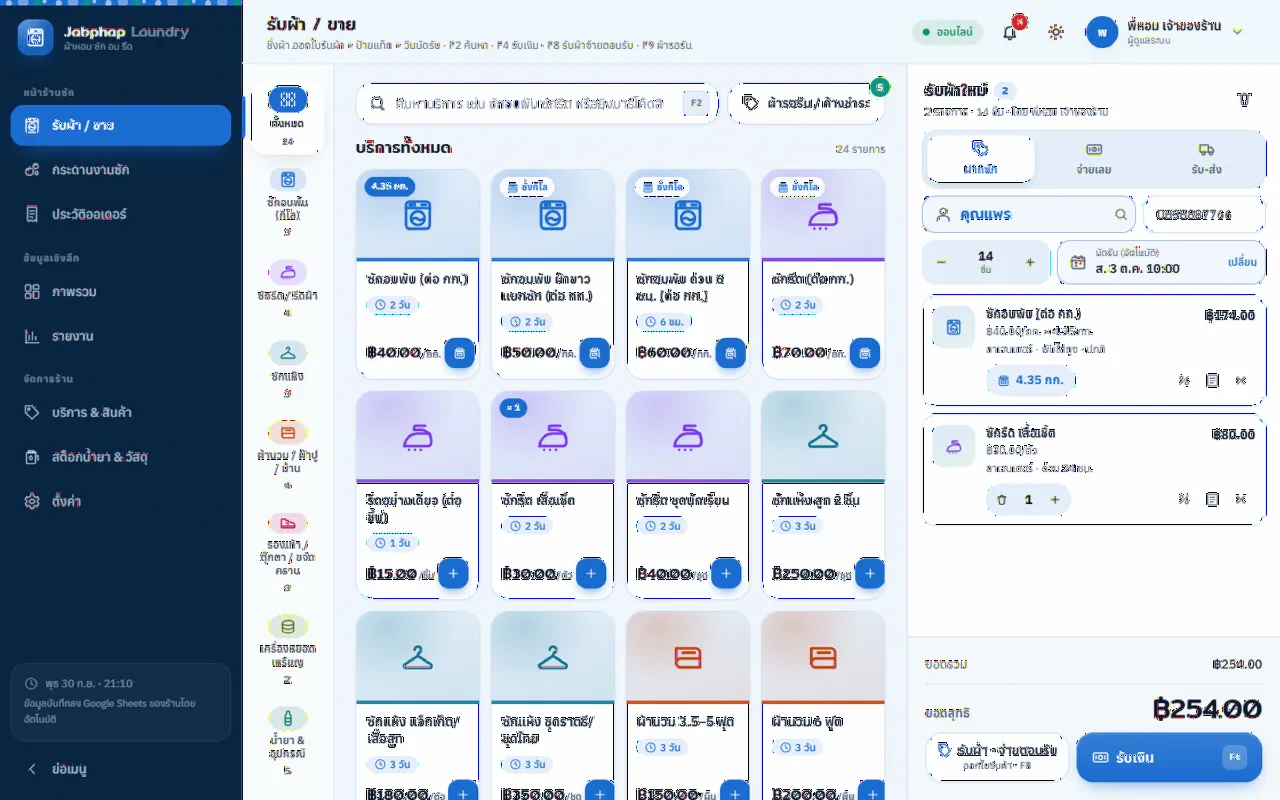Filter by ผ้านวม blanket category
This screenshot has width=1280, height=800.
(288, 455)
